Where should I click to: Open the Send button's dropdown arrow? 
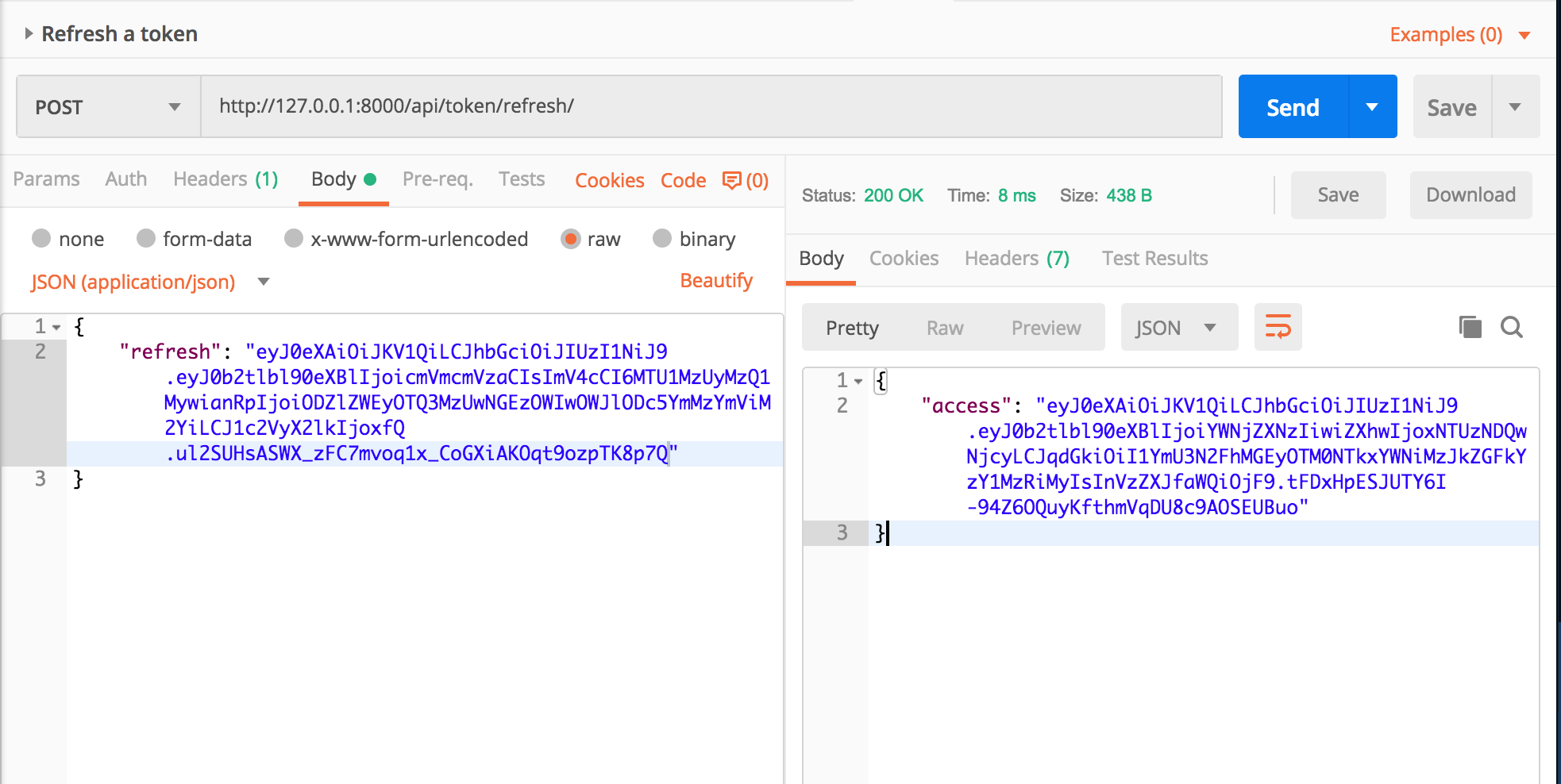pos(1372,107)
